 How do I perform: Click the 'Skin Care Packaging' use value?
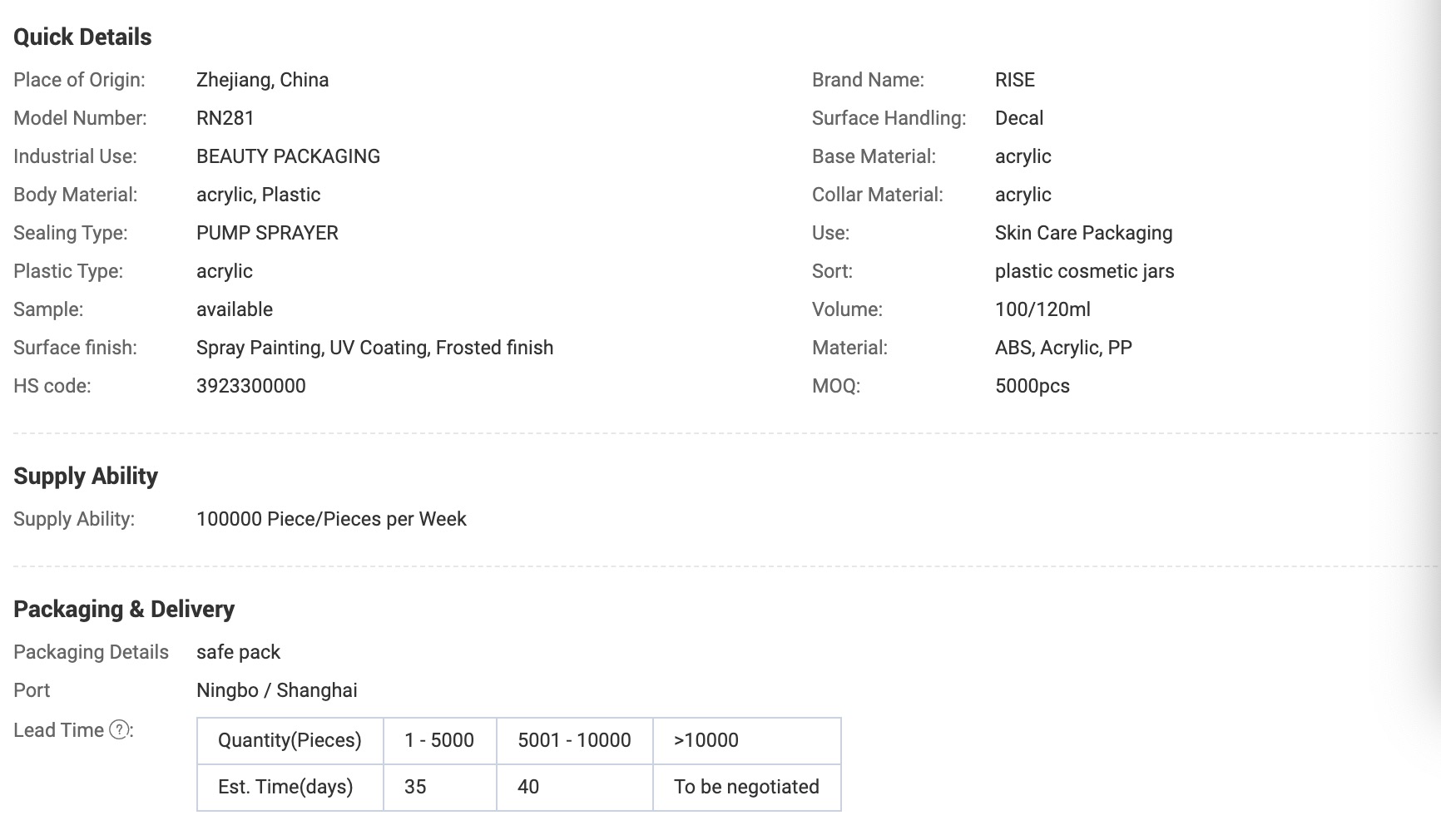pyautogui.click(x=1083, y=233)
